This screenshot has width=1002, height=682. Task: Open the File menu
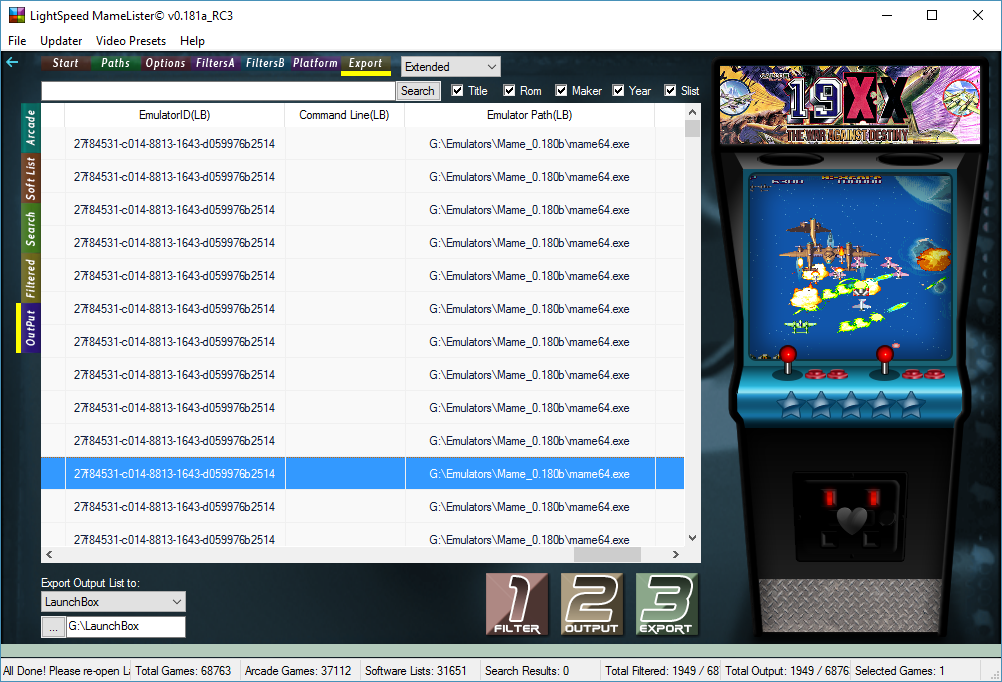(x=17, y=41)
